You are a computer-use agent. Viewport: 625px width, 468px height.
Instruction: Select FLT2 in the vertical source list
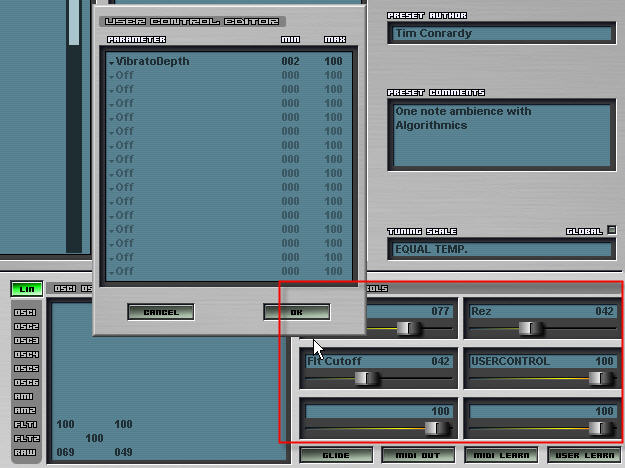(x=26, y=439)
